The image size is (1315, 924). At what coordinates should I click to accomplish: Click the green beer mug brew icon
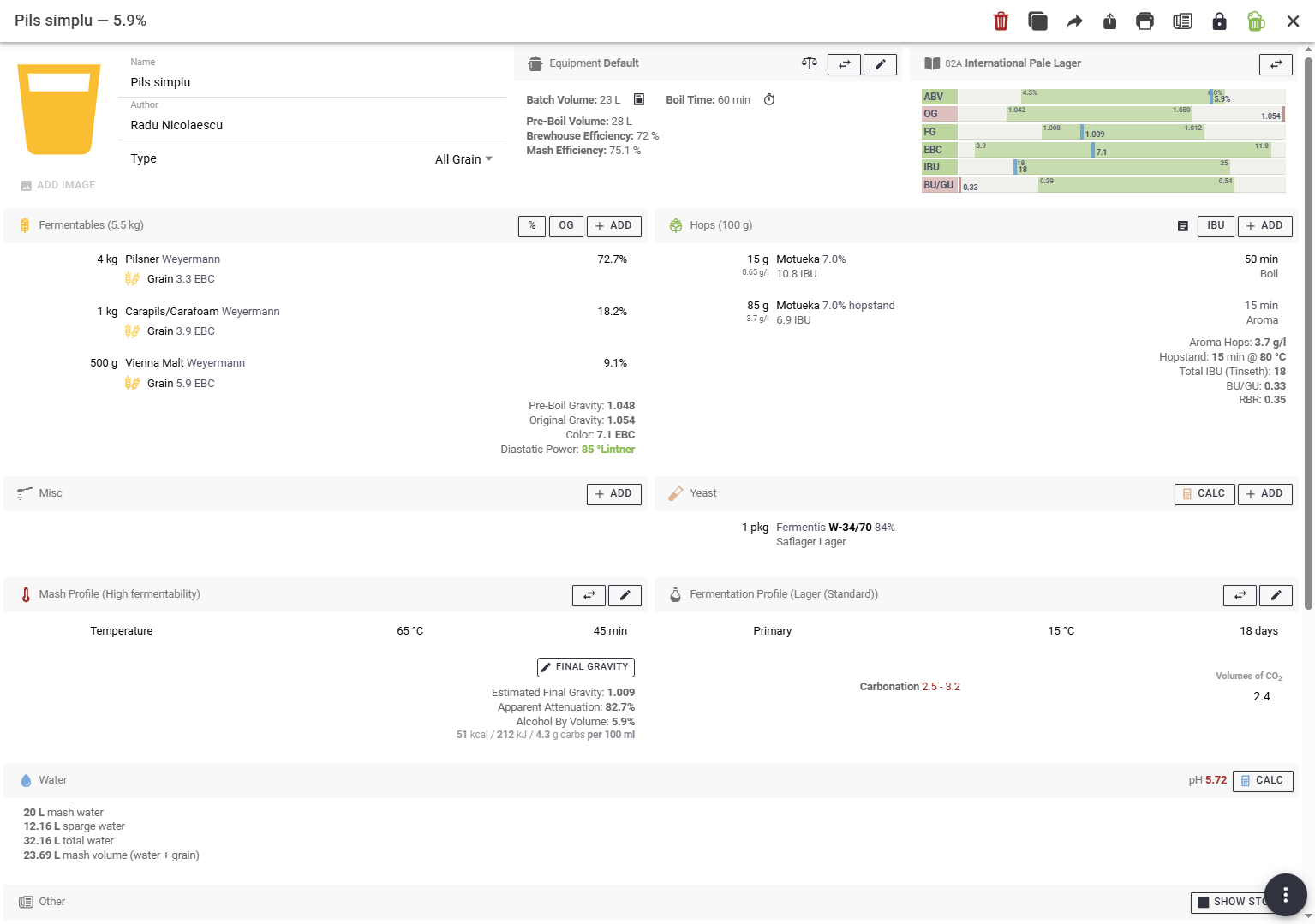pyautogui.click(x=1256, y=21)
